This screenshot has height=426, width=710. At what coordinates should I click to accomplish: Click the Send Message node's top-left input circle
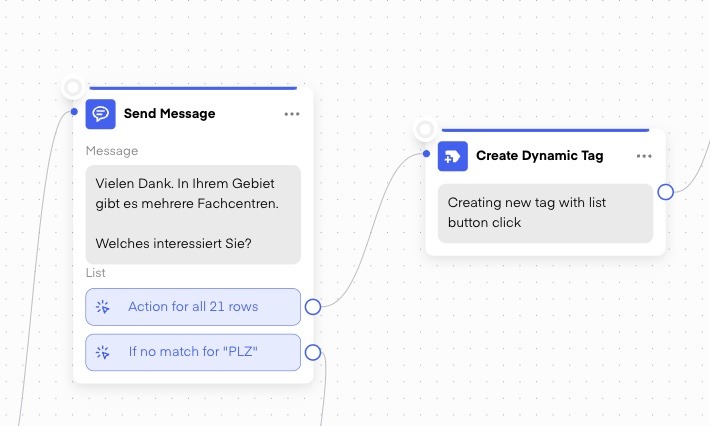(72, 88)
